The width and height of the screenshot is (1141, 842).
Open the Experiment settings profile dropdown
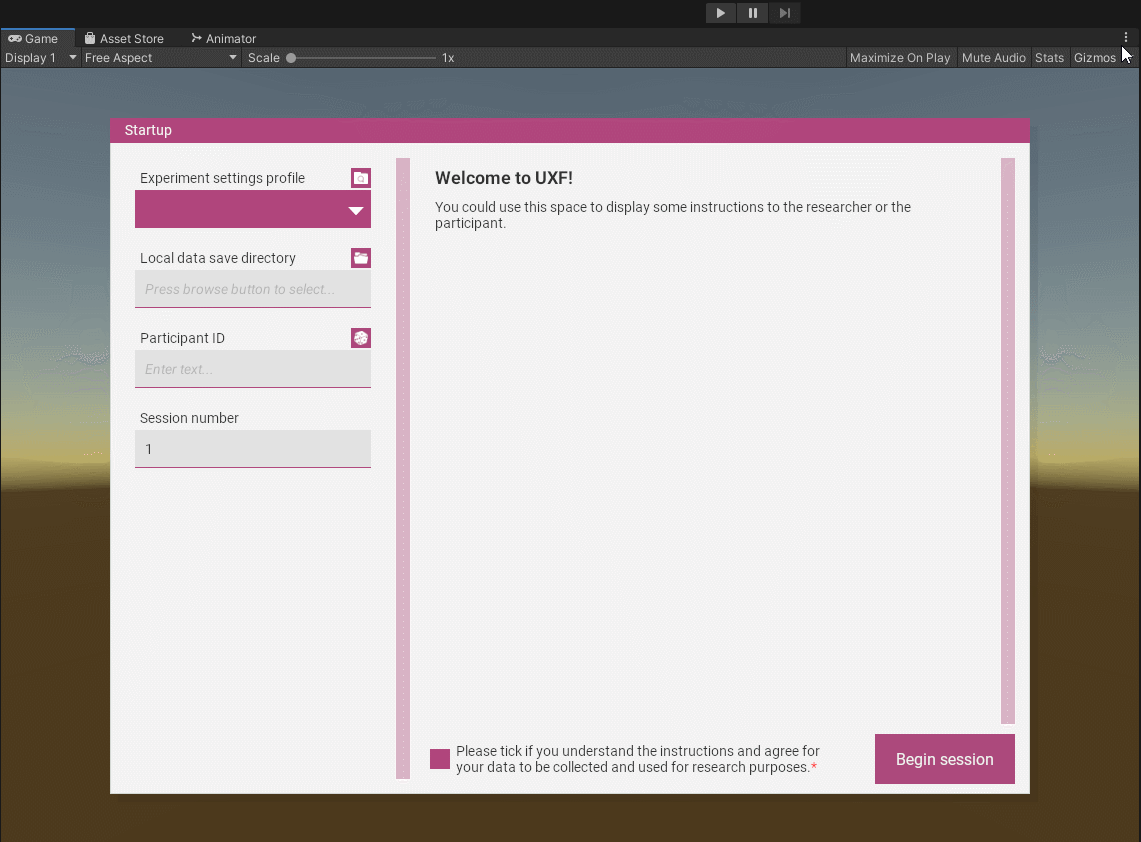click(x=253, y=210)
